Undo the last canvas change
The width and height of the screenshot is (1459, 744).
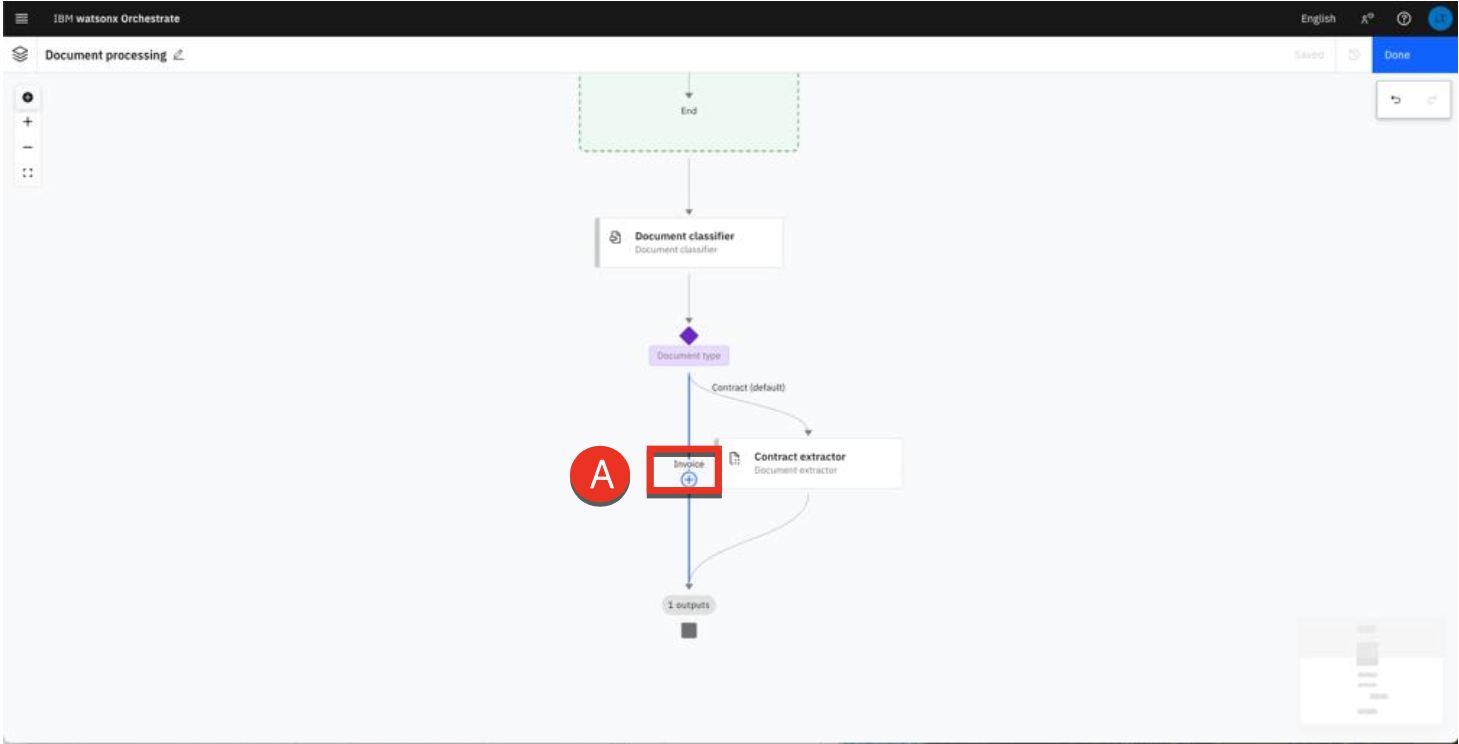[x=1396, y=100]
